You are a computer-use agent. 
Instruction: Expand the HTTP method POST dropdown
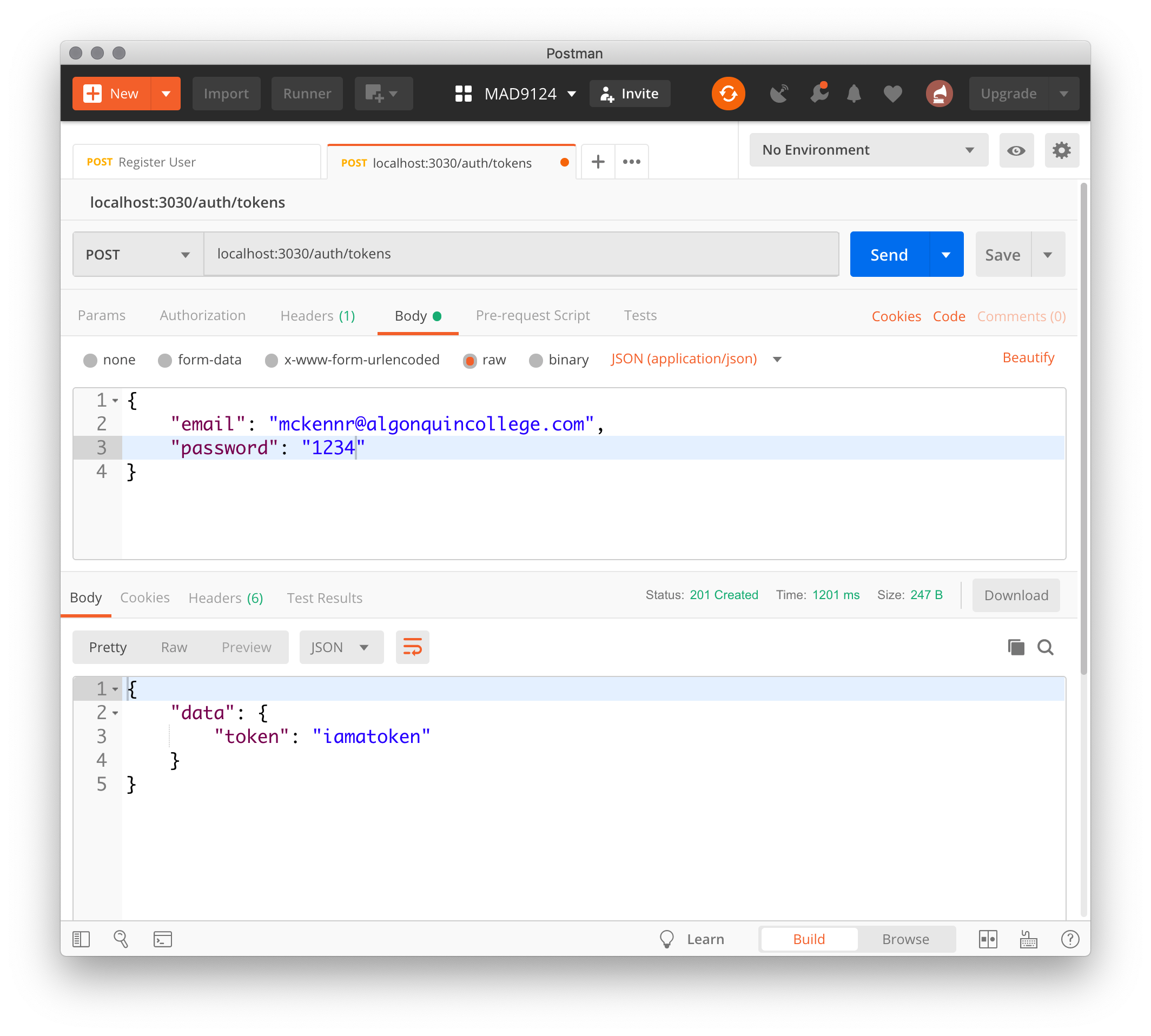point(136,254)
